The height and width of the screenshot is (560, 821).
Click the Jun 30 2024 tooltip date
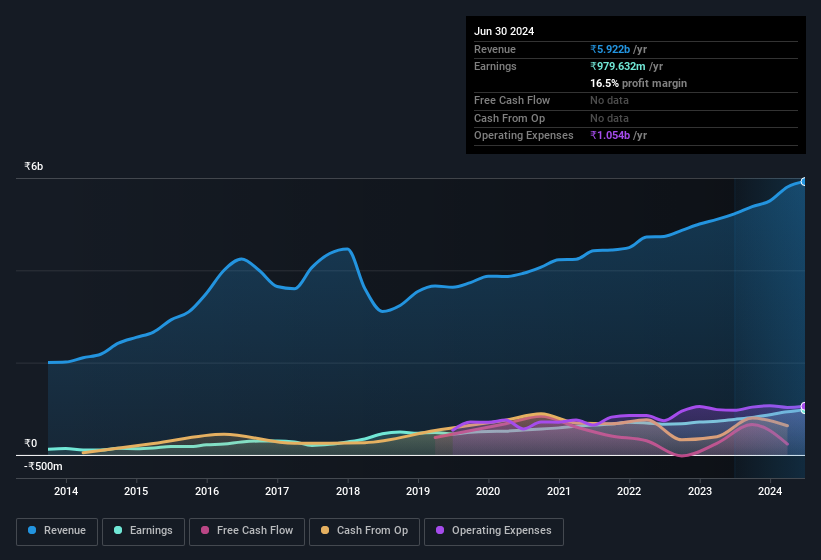coord(504,31)
